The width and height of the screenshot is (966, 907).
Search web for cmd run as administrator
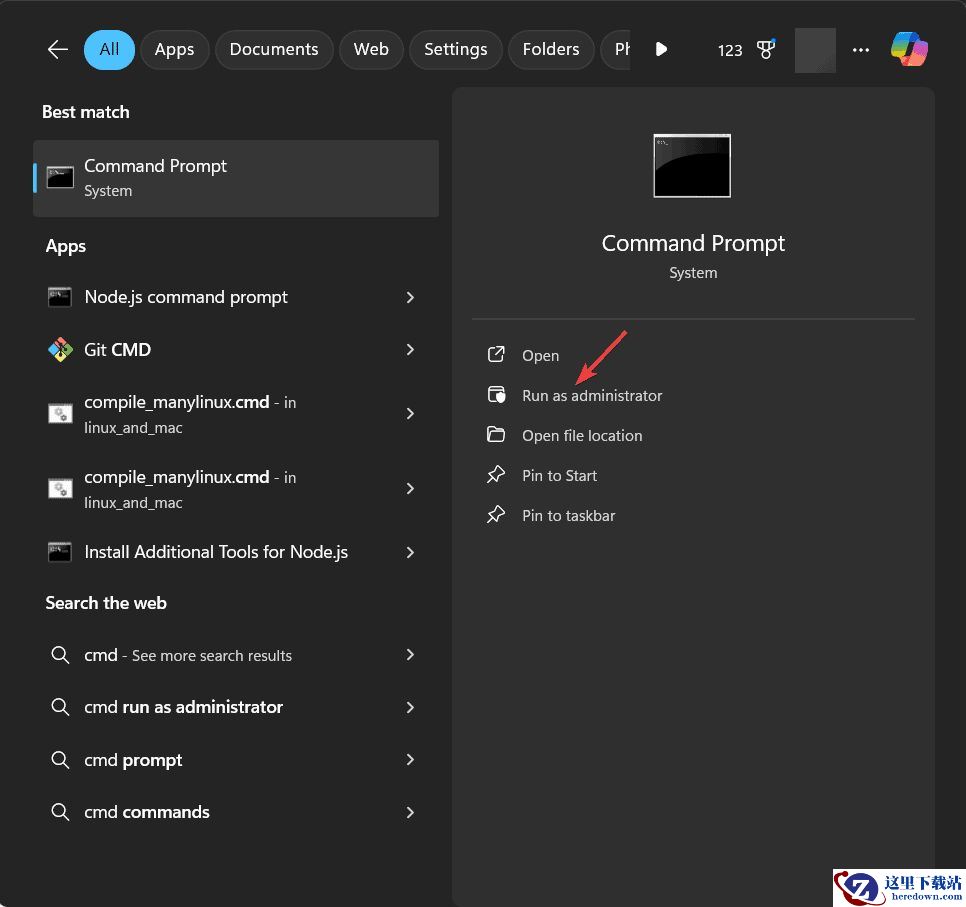click(x=183, y=707)
